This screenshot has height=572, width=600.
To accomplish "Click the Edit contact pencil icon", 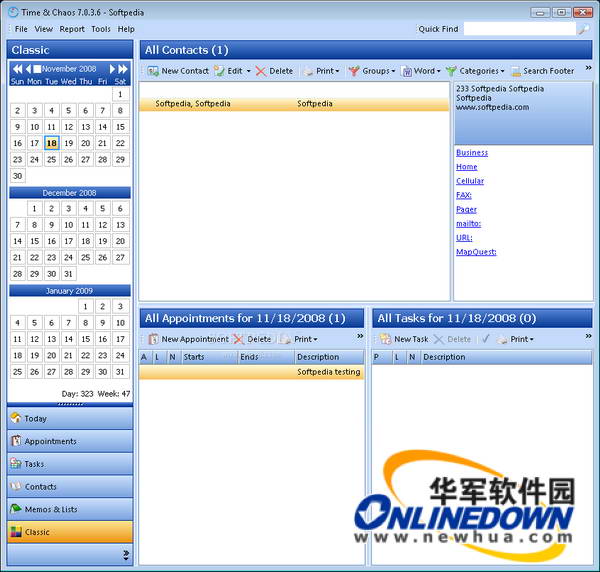I will pos(219,71).
